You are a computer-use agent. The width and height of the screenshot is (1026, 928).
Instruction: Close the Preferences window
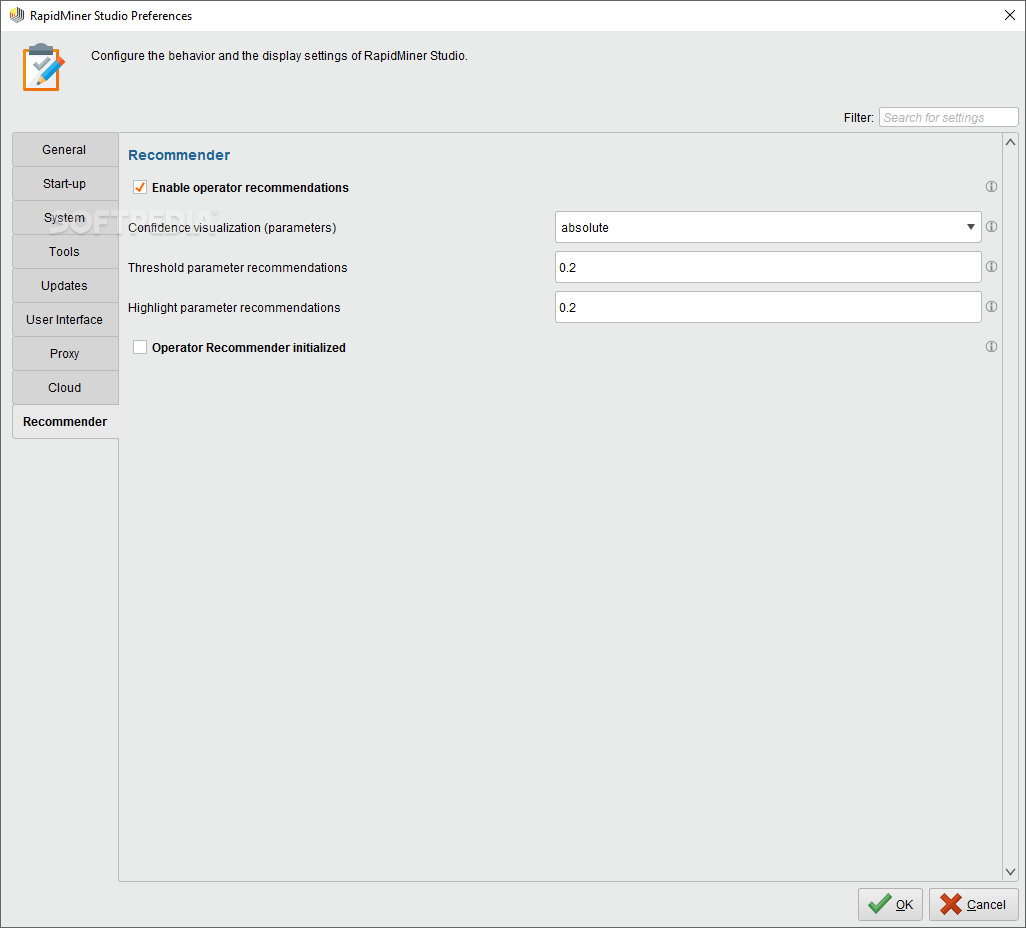[1010, 15]
